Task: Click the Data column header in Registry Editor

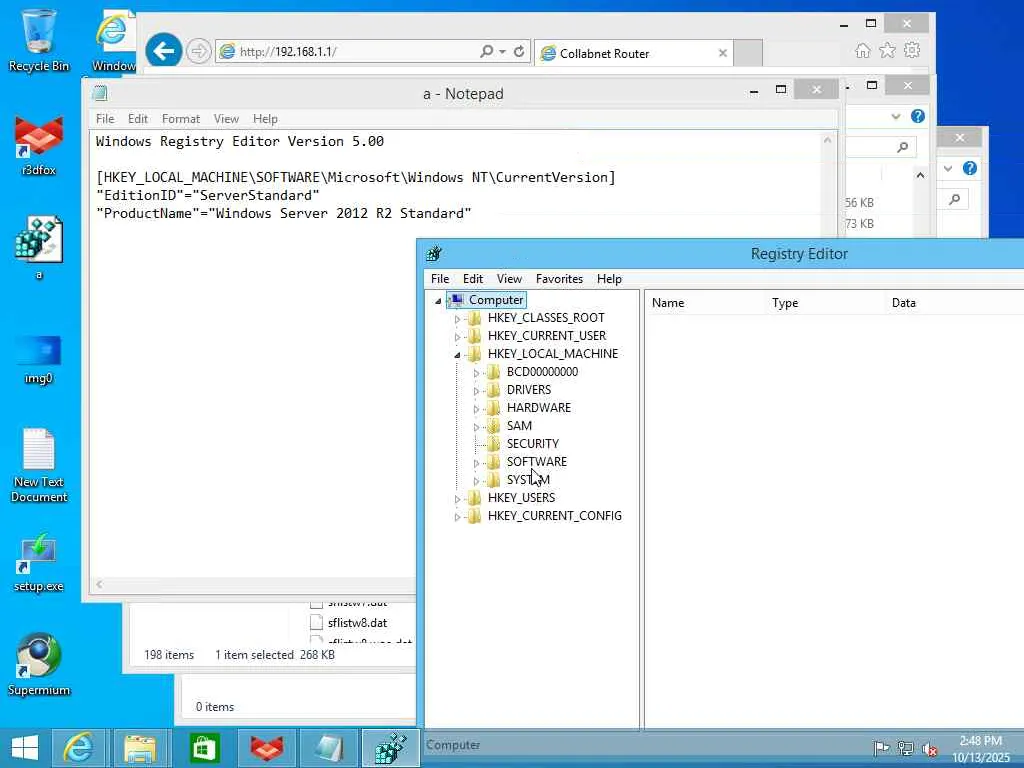Action: 955,303
